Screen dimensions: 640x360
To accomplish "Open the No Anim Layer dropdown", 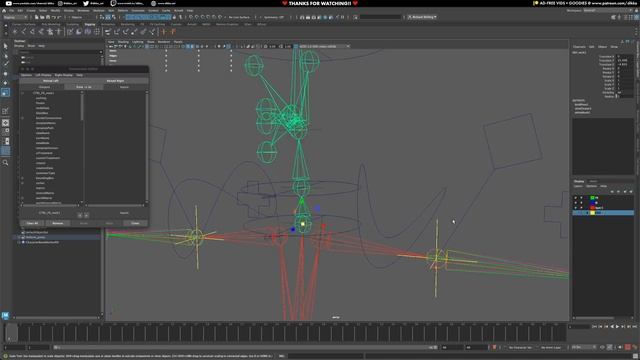I will click(x=551, y=347).
